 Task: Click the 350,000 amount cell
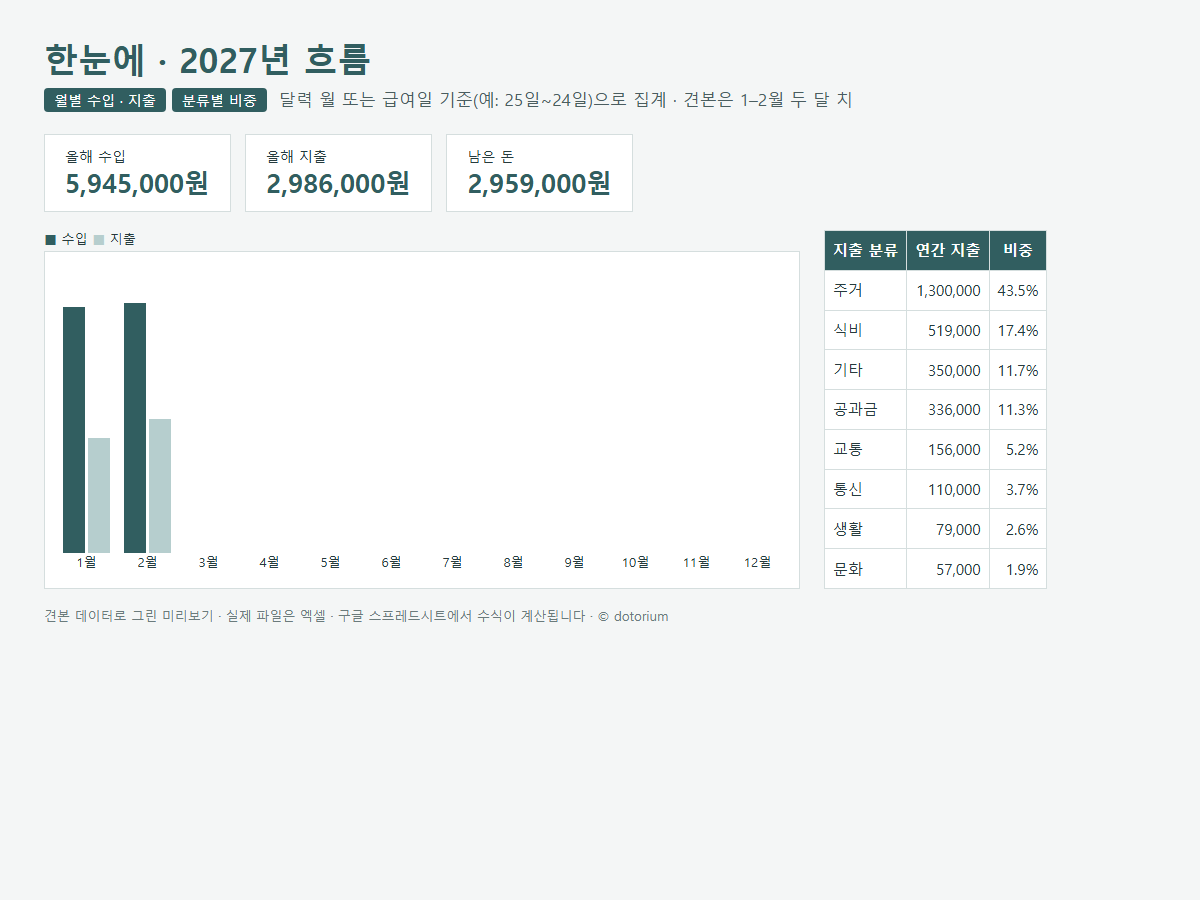(948, 370)
